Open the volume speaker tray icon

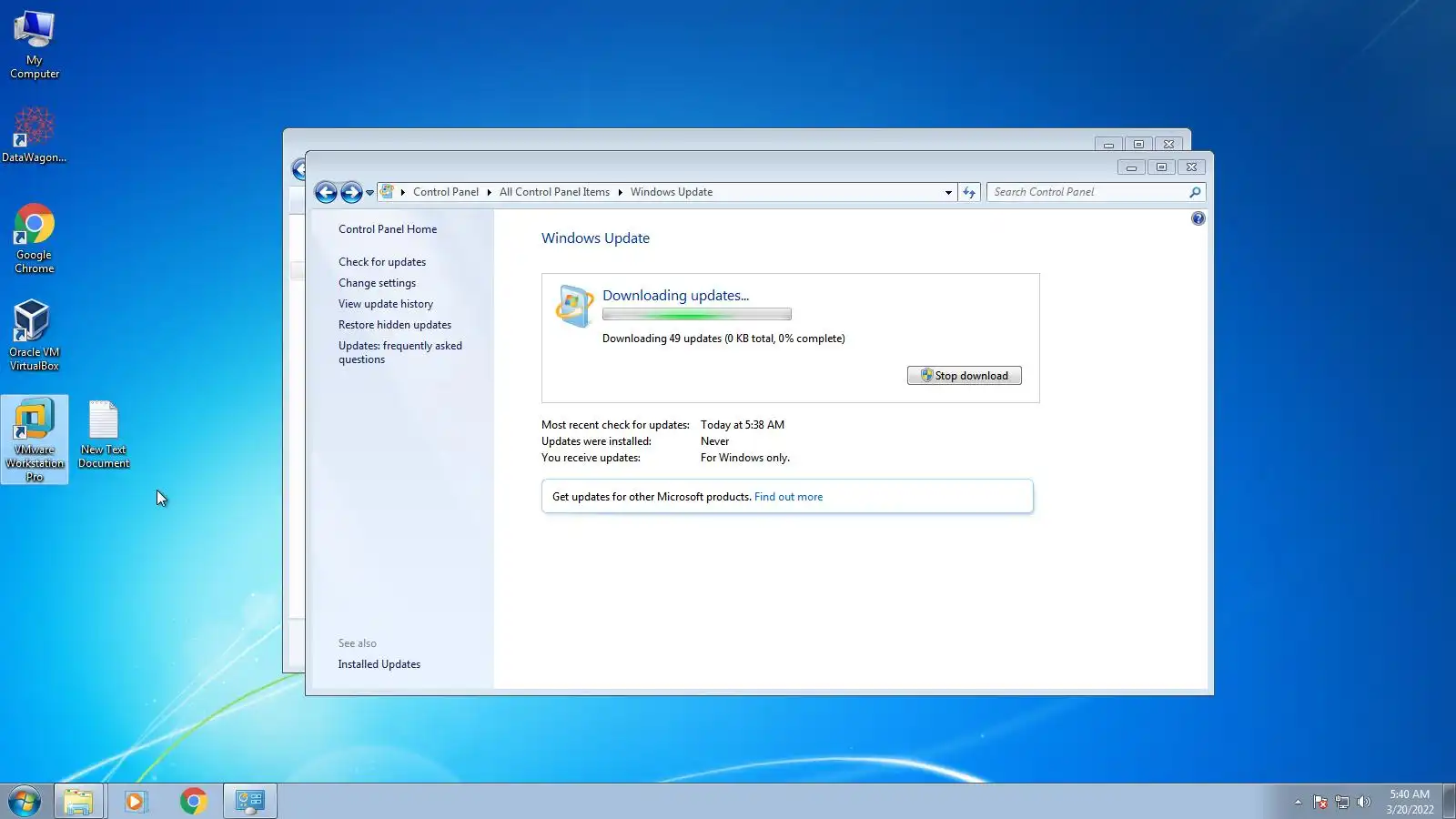pyautogui.click(x=1363, y=802)
